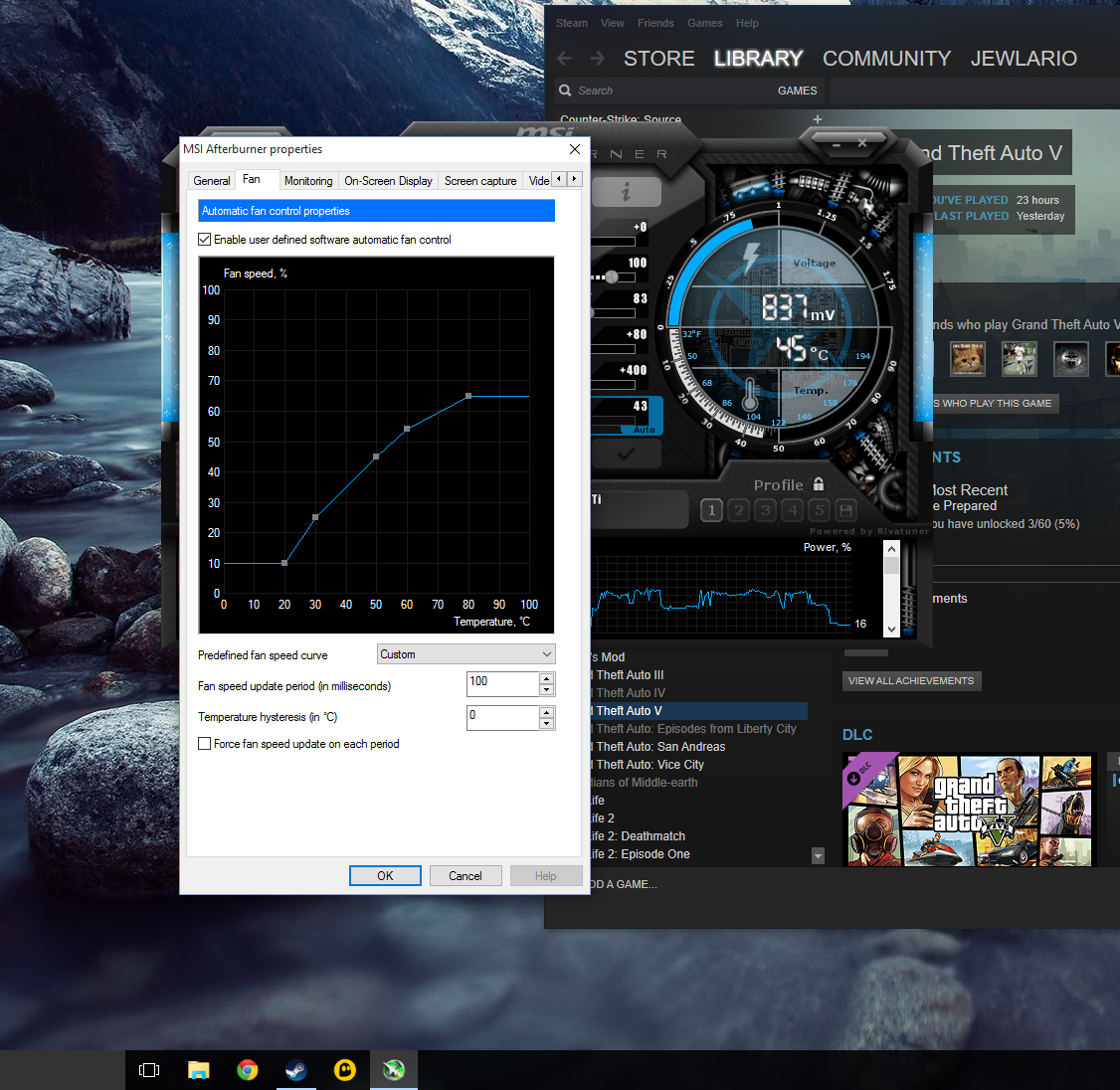Select the fan curve point at 80°C
This screenshot has width=1120, height=1090.
468,396
